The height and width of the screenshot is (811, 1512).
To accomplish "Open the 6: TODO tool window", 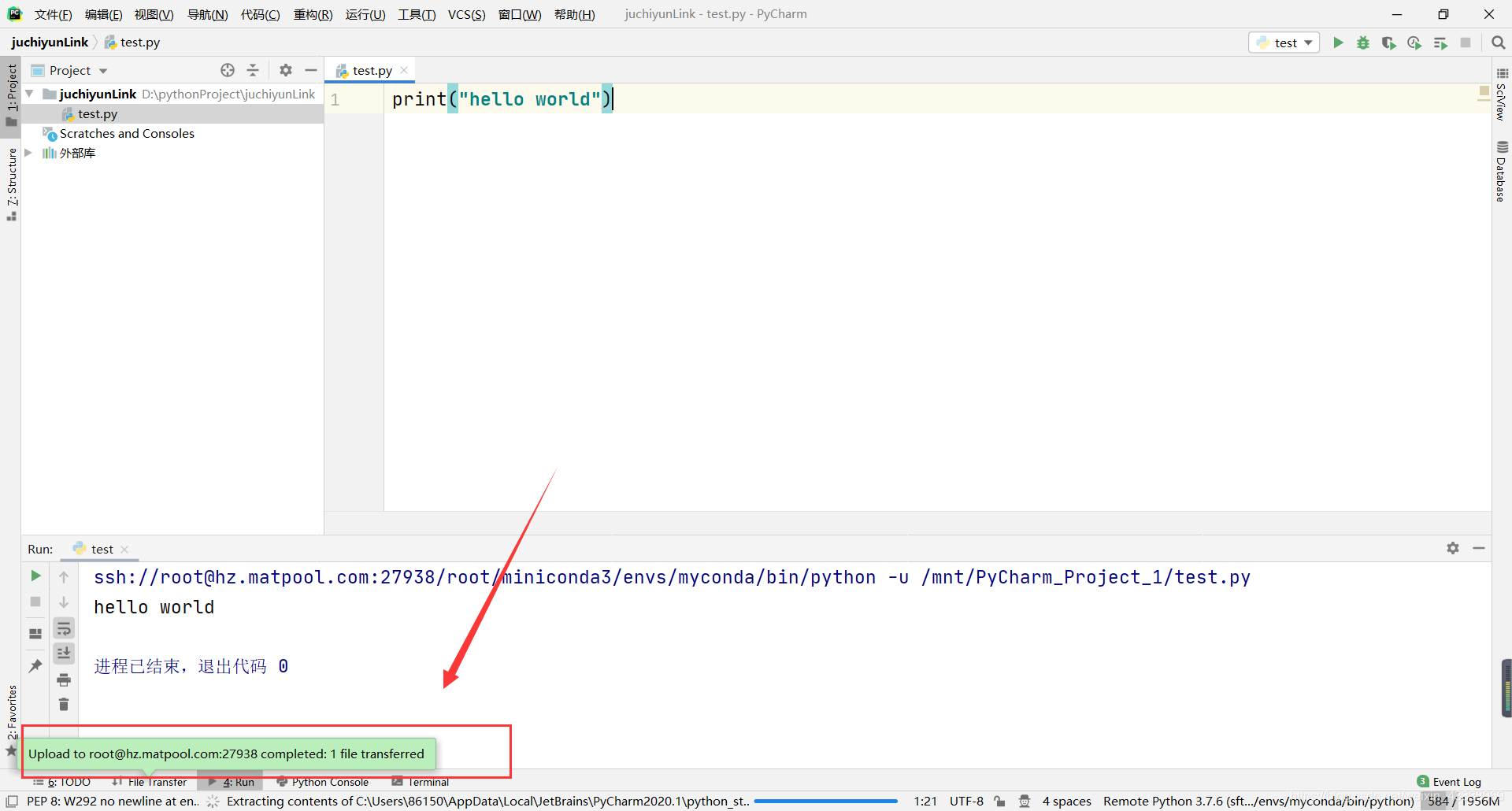I will point(61,782).
